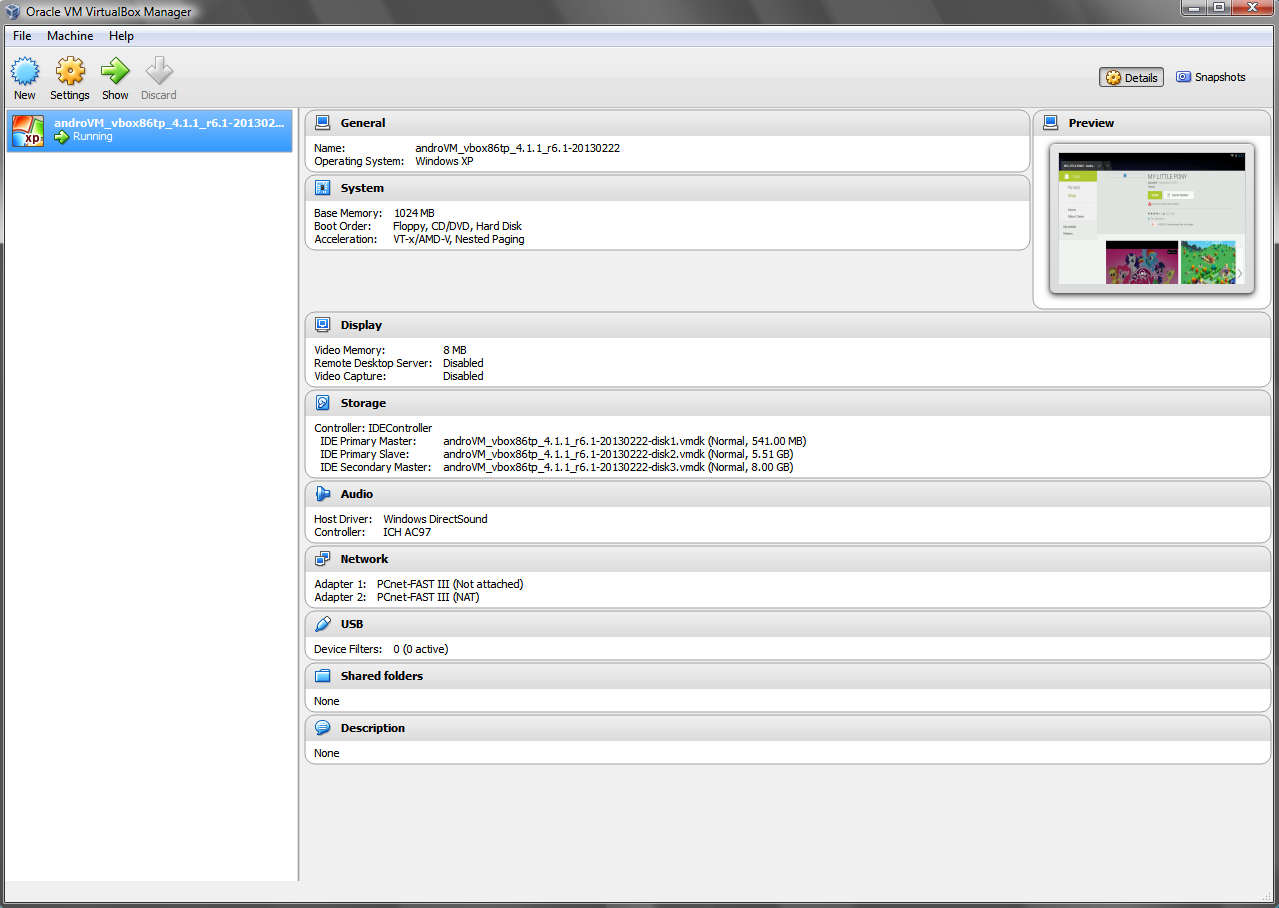Click the green Running status arrow icon
1279x908 pixels.
(62, 137)
